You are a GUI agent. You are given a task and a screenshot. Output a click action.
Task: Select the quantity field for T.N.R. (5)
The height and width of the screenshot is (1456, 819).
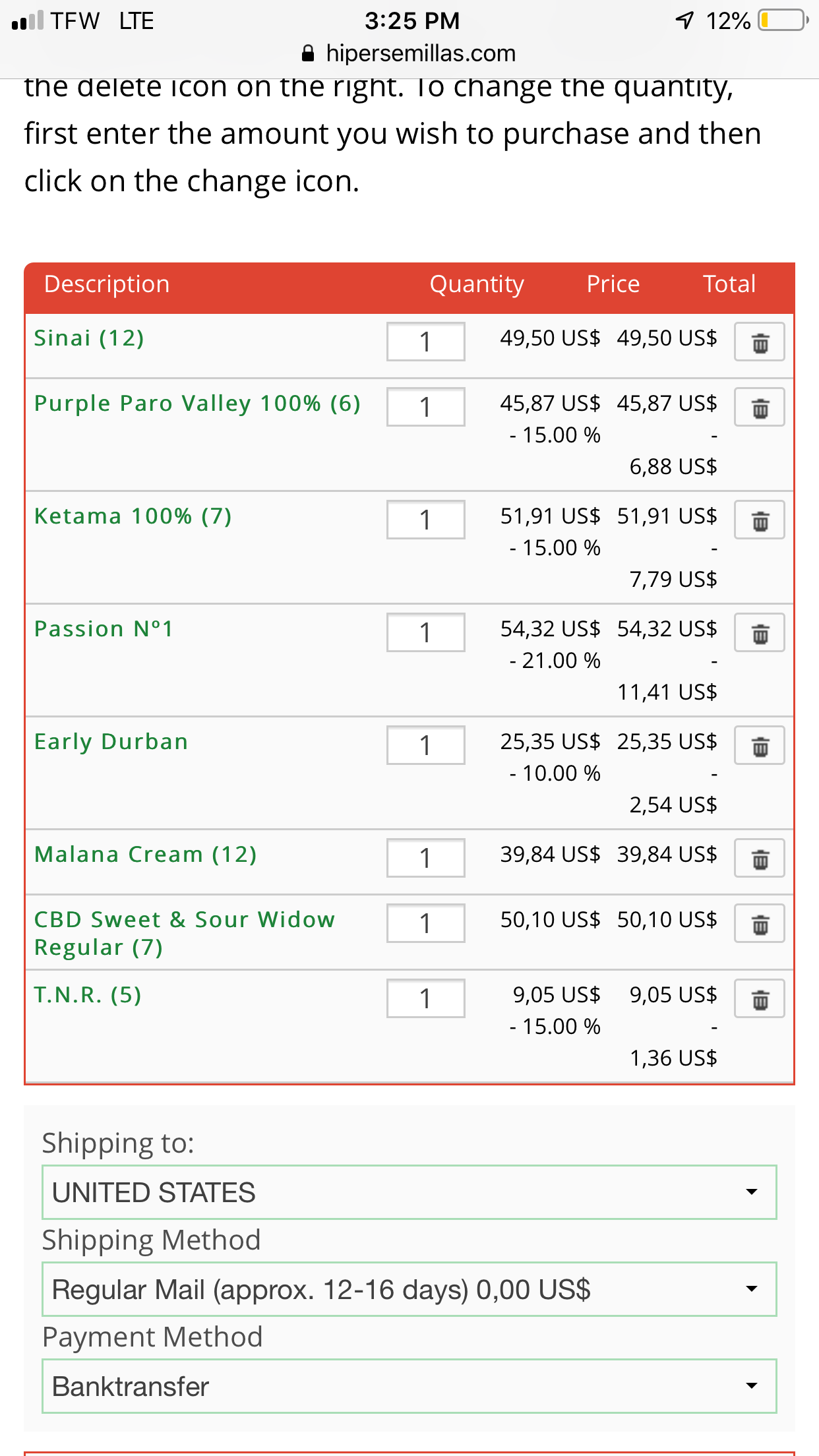(x=425, y=998)
